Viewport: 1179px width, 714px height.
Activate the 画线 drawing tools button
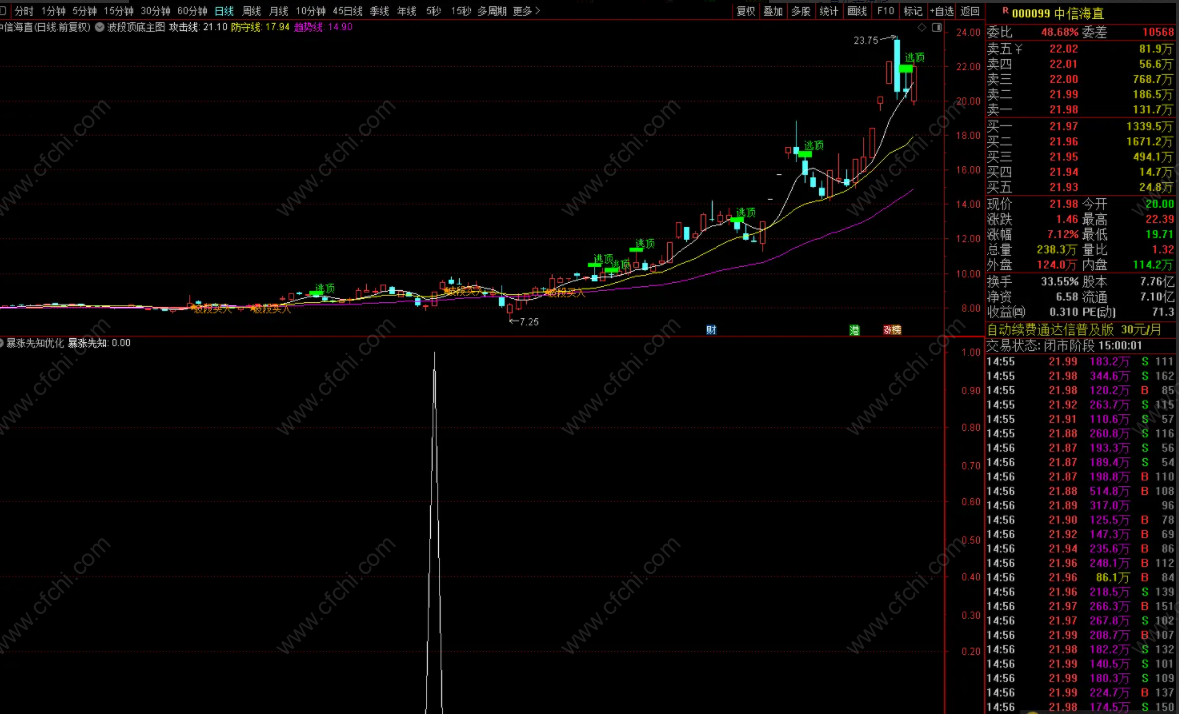857,11
